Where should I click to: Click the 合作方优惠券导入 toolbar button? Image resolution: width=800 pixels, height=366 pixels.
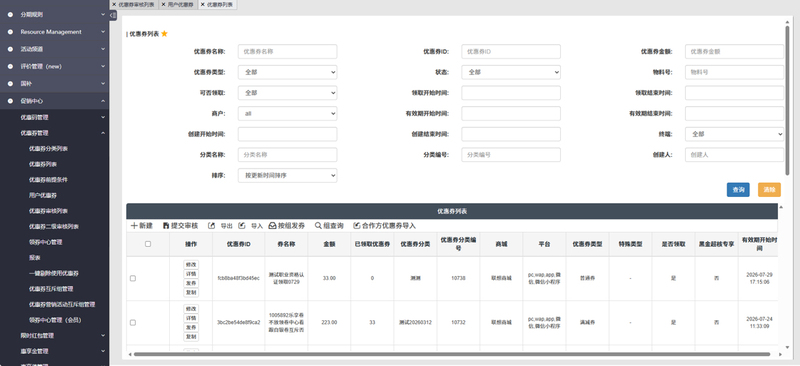pyautogui.click(x=385, y=226)
